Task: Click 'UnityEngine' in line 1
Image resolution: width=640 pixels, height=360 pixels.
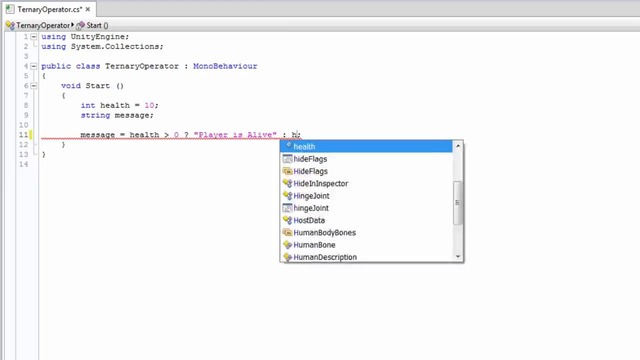Action: pyautogui.click(x=98, y=37)
